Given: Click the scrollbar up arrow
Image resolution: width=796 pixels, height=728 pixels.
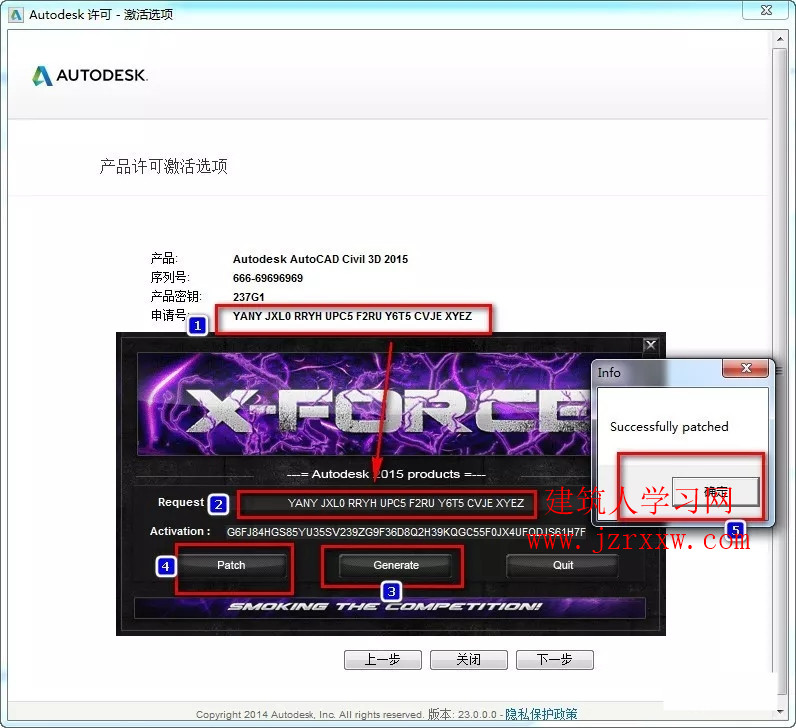Looking at the screenshot, I should coord(780,39).
